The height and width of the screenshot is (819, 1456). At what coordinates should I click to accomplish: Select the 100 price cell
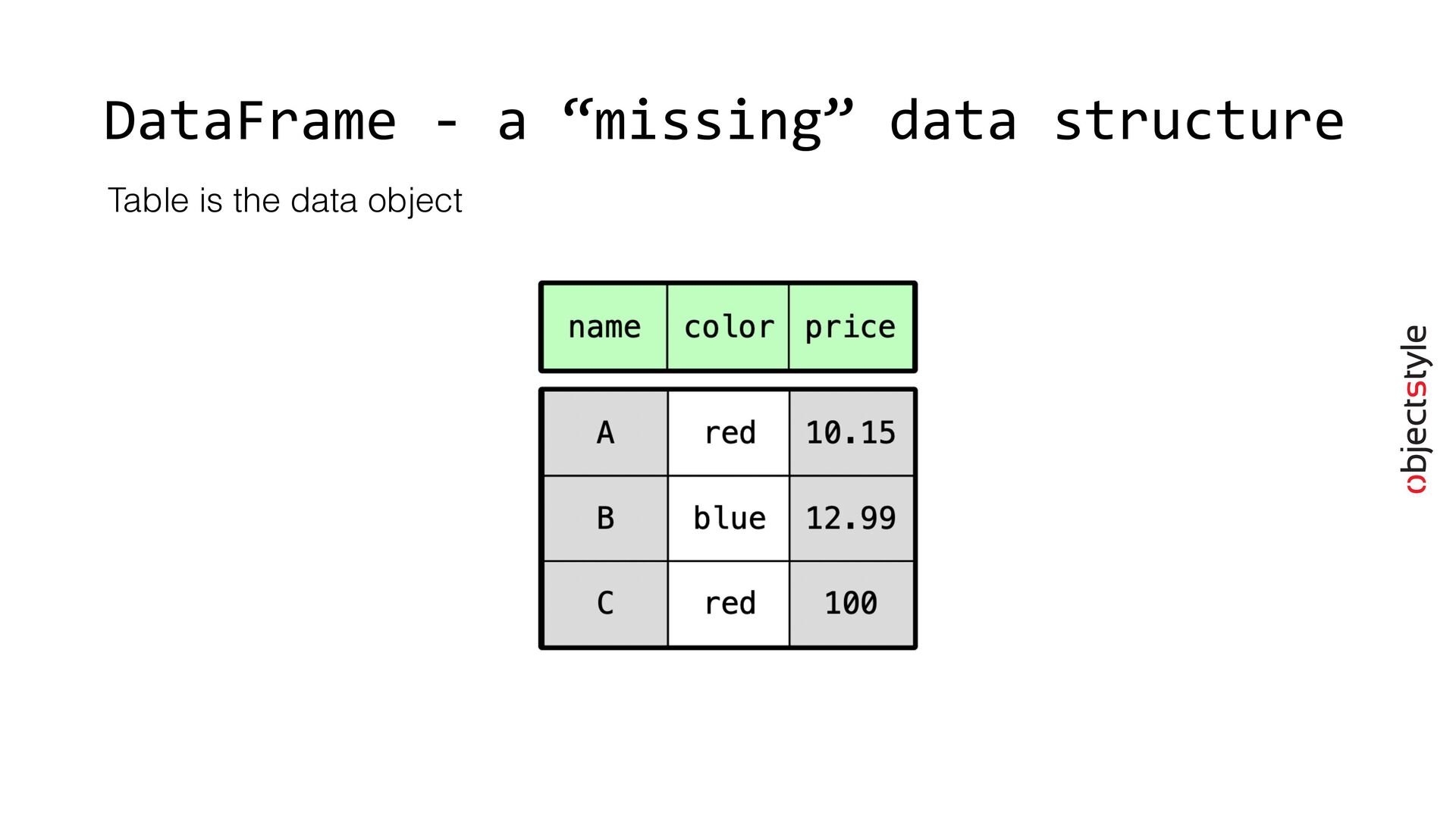[851, 604]
